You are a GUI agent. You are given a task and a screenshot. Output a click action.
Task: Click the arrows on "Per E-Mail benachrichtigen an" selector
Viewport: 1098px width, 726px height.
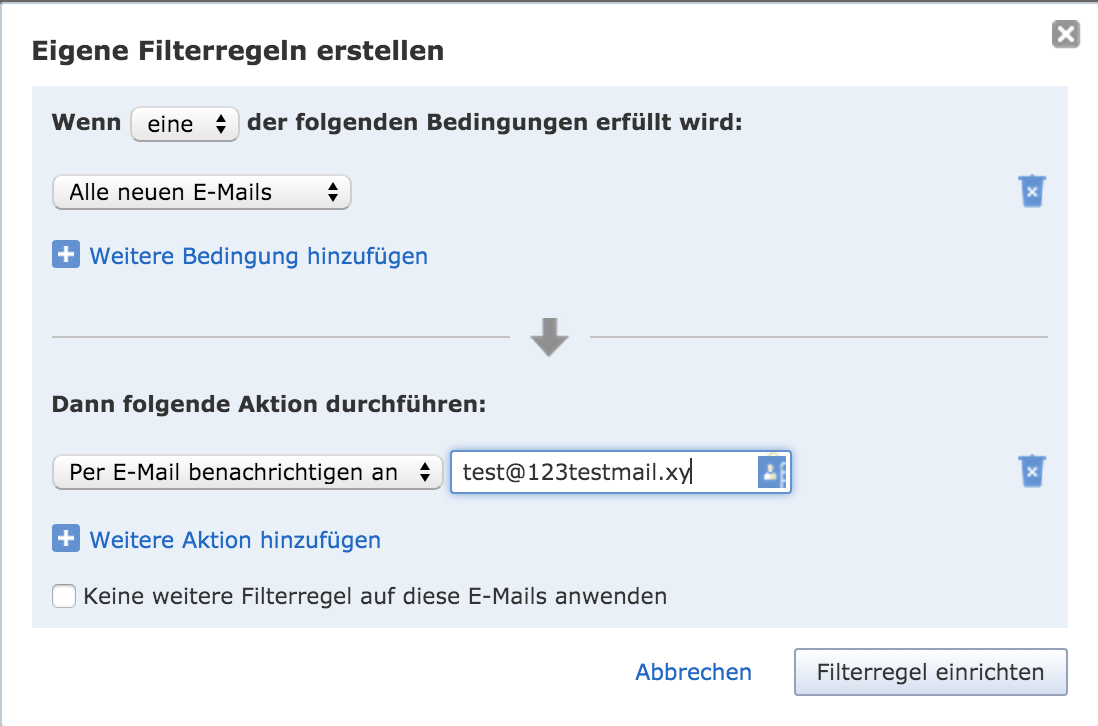425,472
